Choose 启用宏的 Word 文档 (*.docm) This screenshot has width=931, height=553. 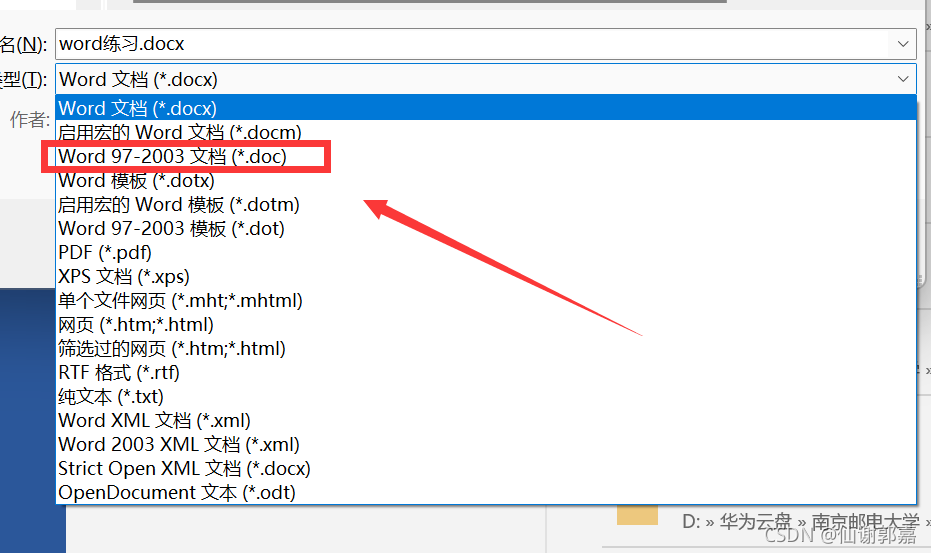coord(486,132)
